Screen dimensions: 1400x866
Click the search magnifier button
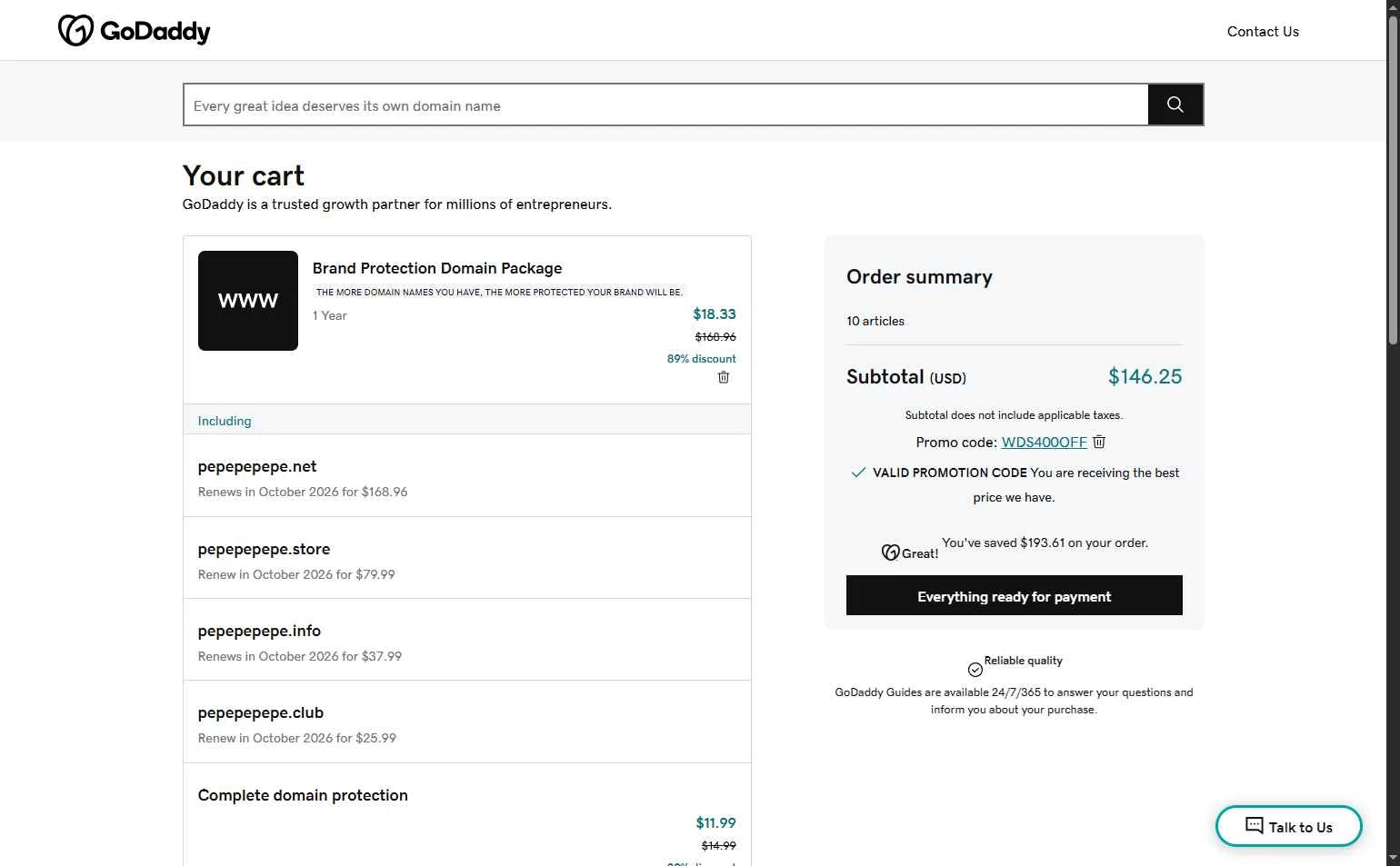1175,105
